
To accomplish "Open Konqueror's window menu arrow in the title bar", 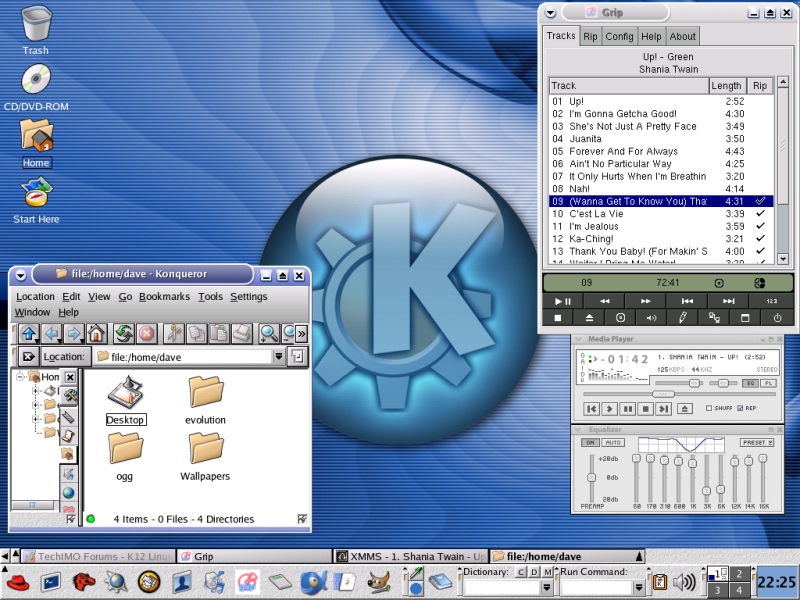I will (20, 276).
